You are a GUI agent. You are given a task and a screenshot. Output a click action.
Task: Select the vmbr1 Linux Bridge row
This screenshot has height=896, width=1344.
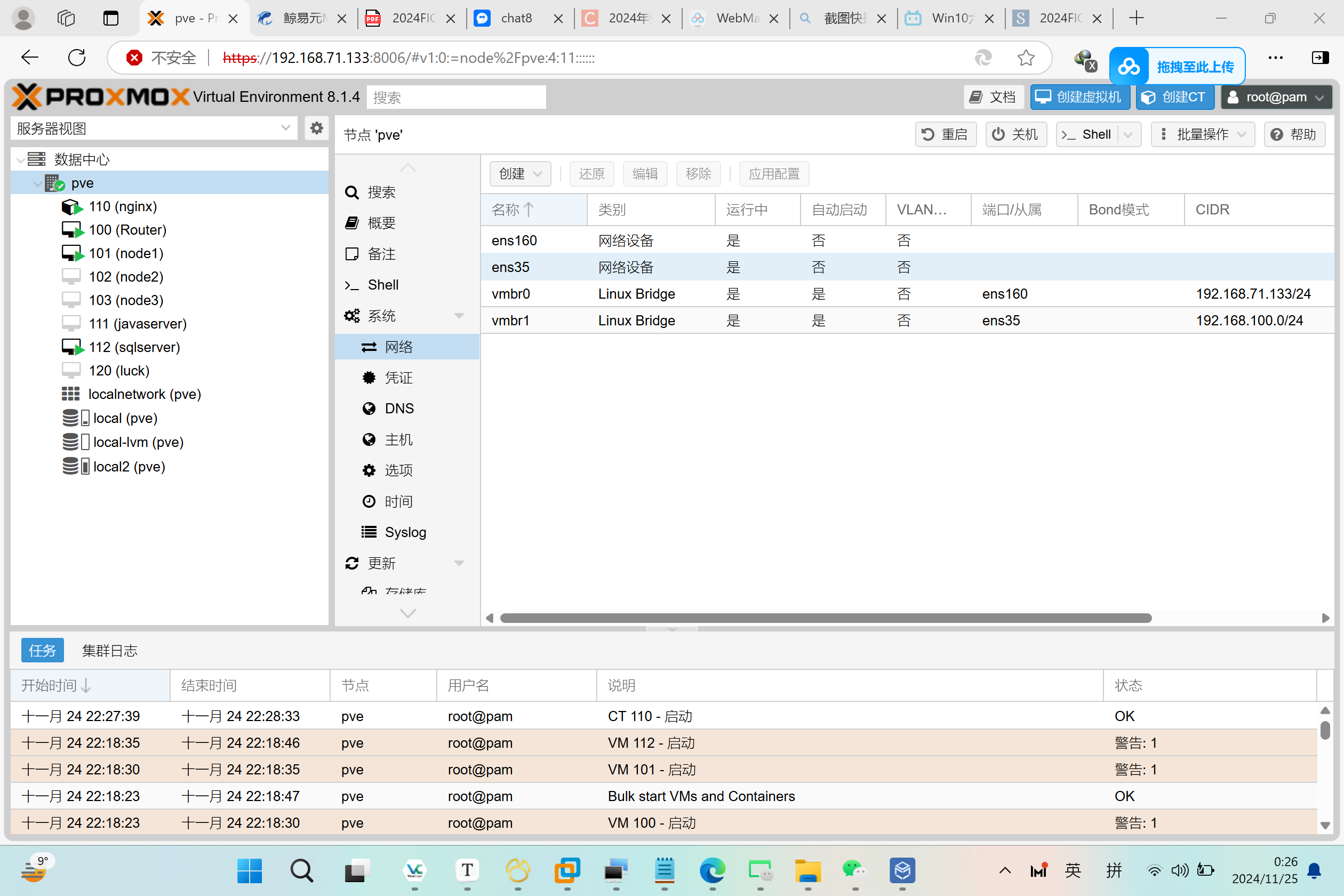pos(907,321)
